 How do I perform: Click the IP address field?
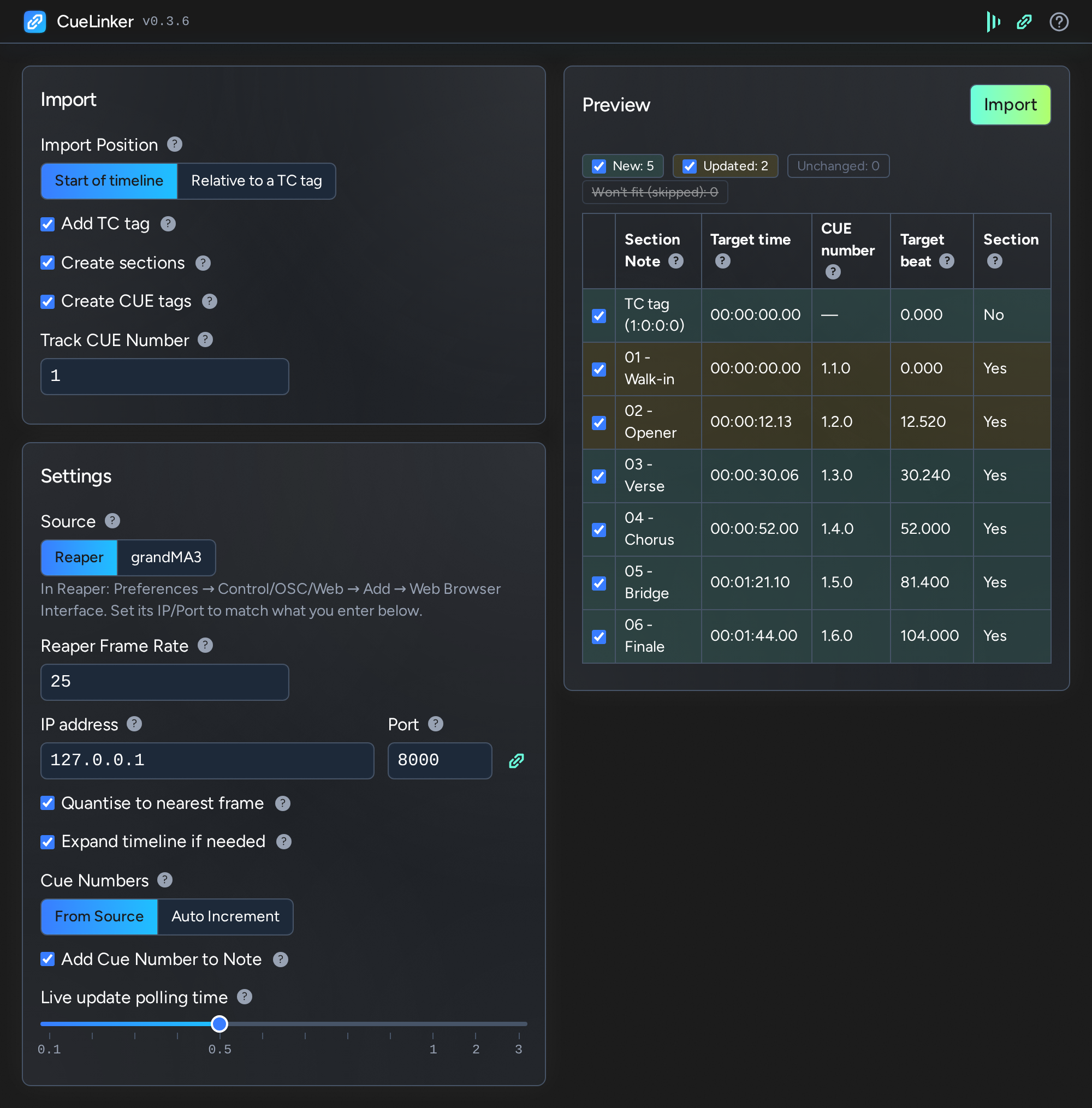tap(207, 761)
